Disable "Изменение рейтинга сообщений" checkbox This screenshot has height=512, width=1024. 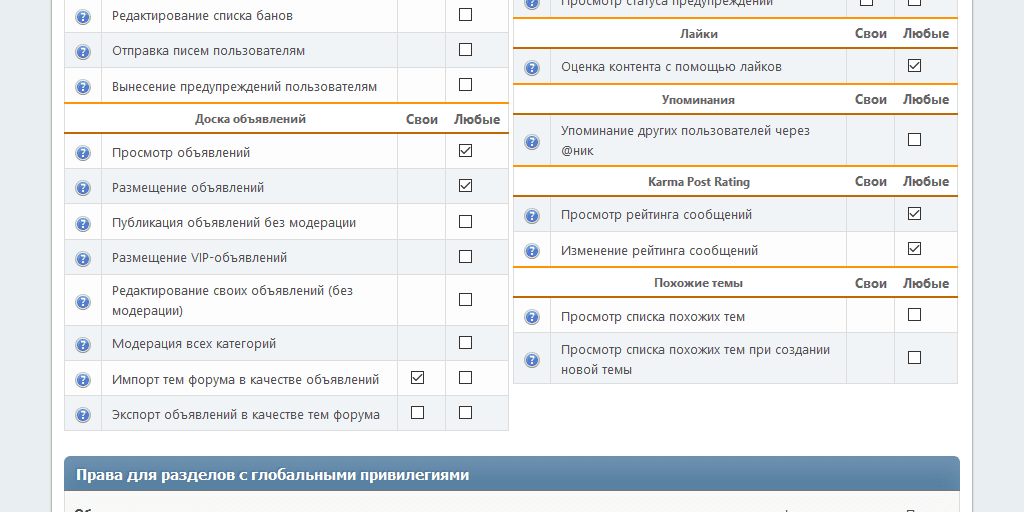coord(914,248)
